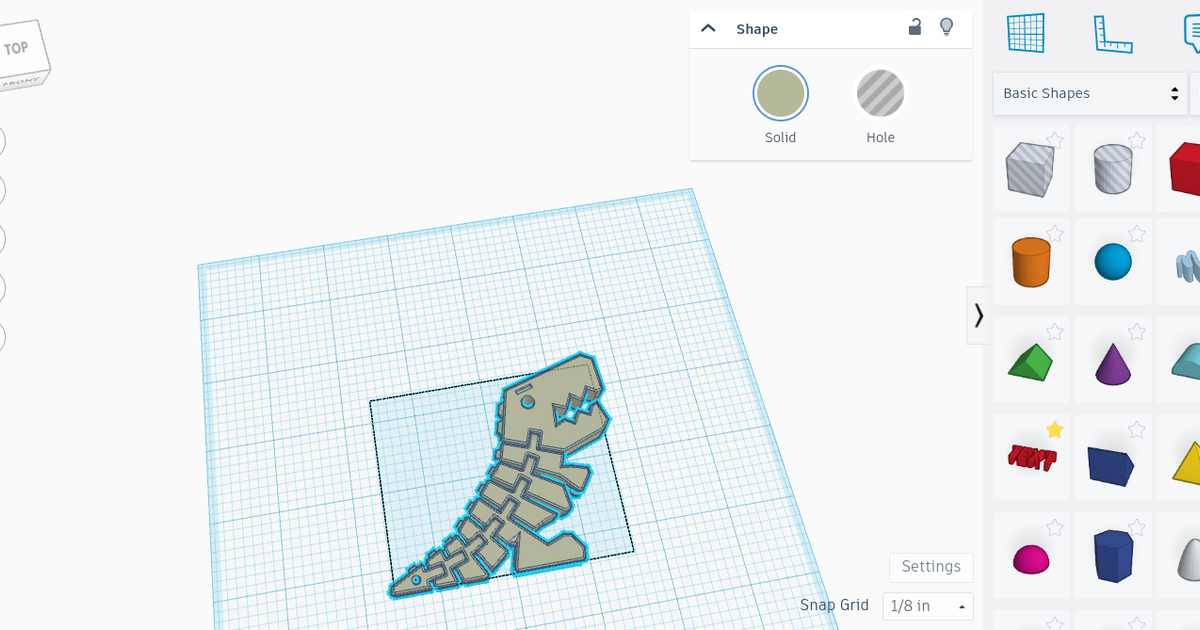Open the Notes tool

click(1192, 32)
